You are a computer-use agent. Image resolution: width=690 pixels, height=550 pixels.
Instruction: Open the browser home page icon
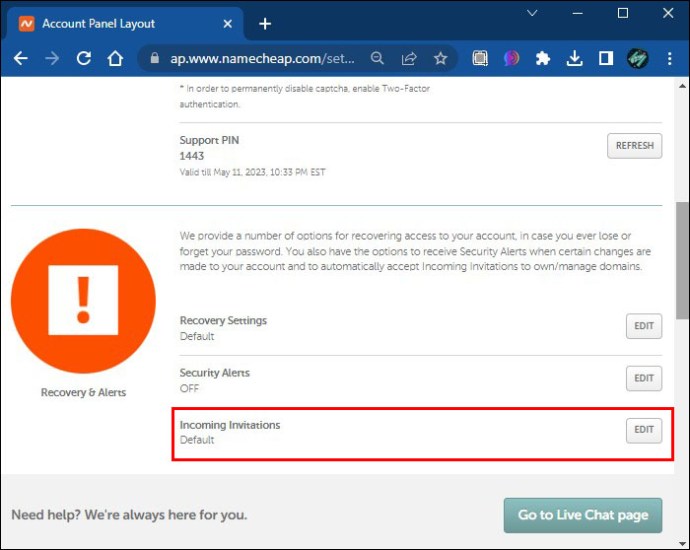[x=115, y=58]
